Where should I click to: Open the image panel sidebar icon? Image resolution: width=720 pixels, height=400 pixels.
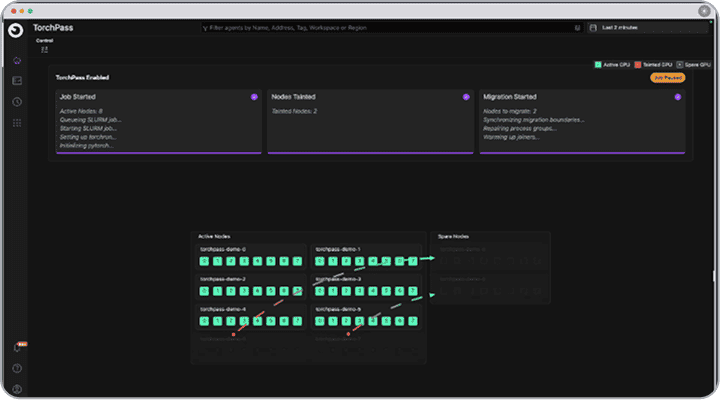coord(17,80)
